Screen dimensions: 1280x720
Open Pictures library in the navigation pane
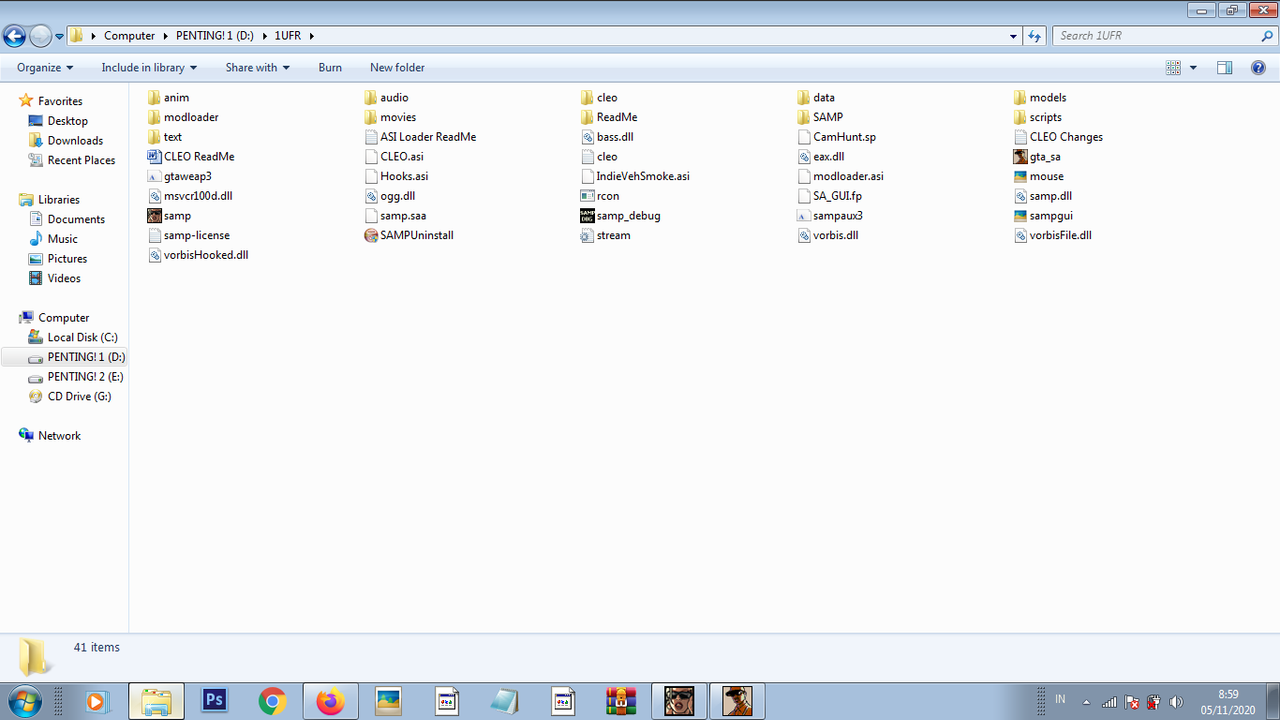(x=67, y=259)
